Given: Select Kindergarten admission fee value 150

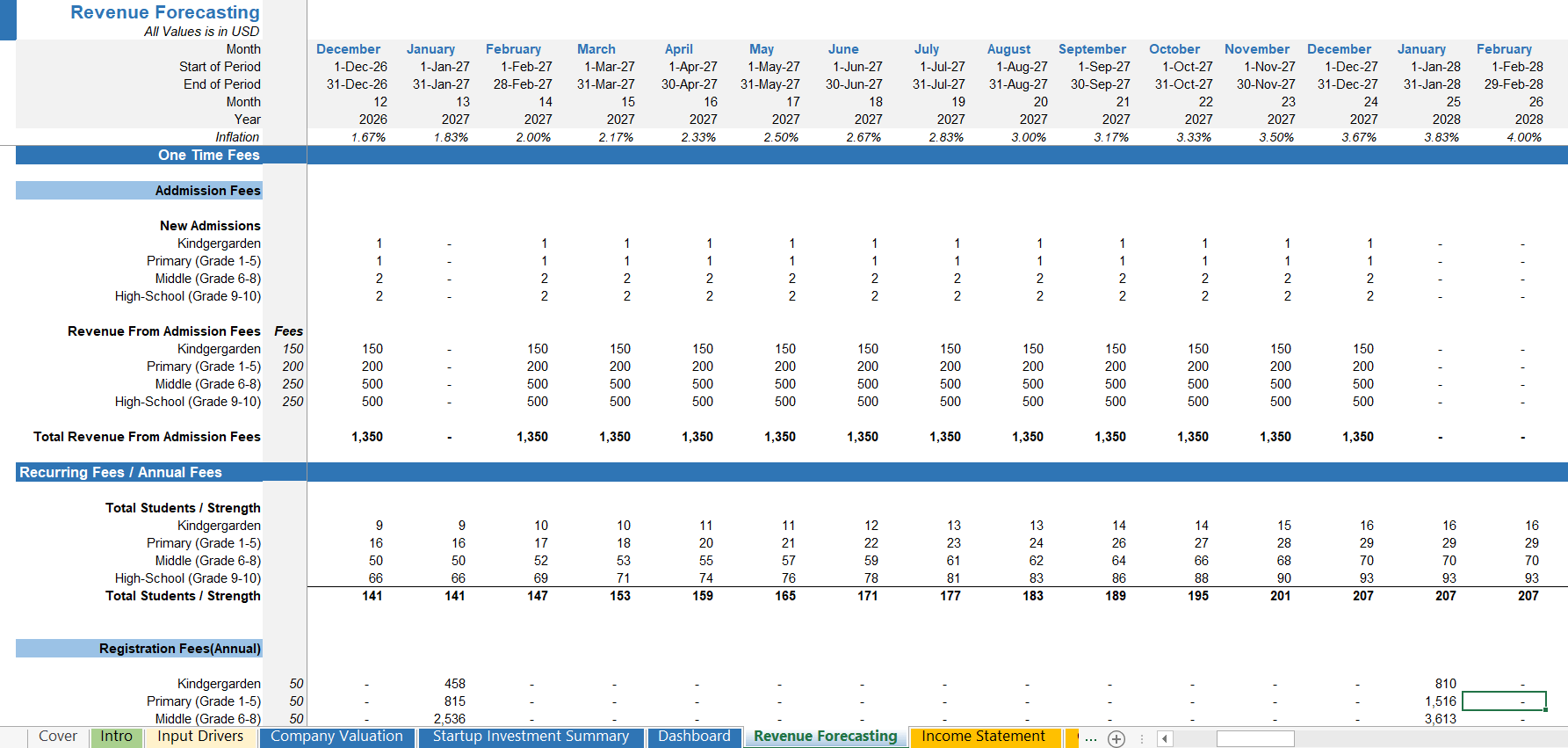Looking at the screenshot, I should (x=293, y=349).
